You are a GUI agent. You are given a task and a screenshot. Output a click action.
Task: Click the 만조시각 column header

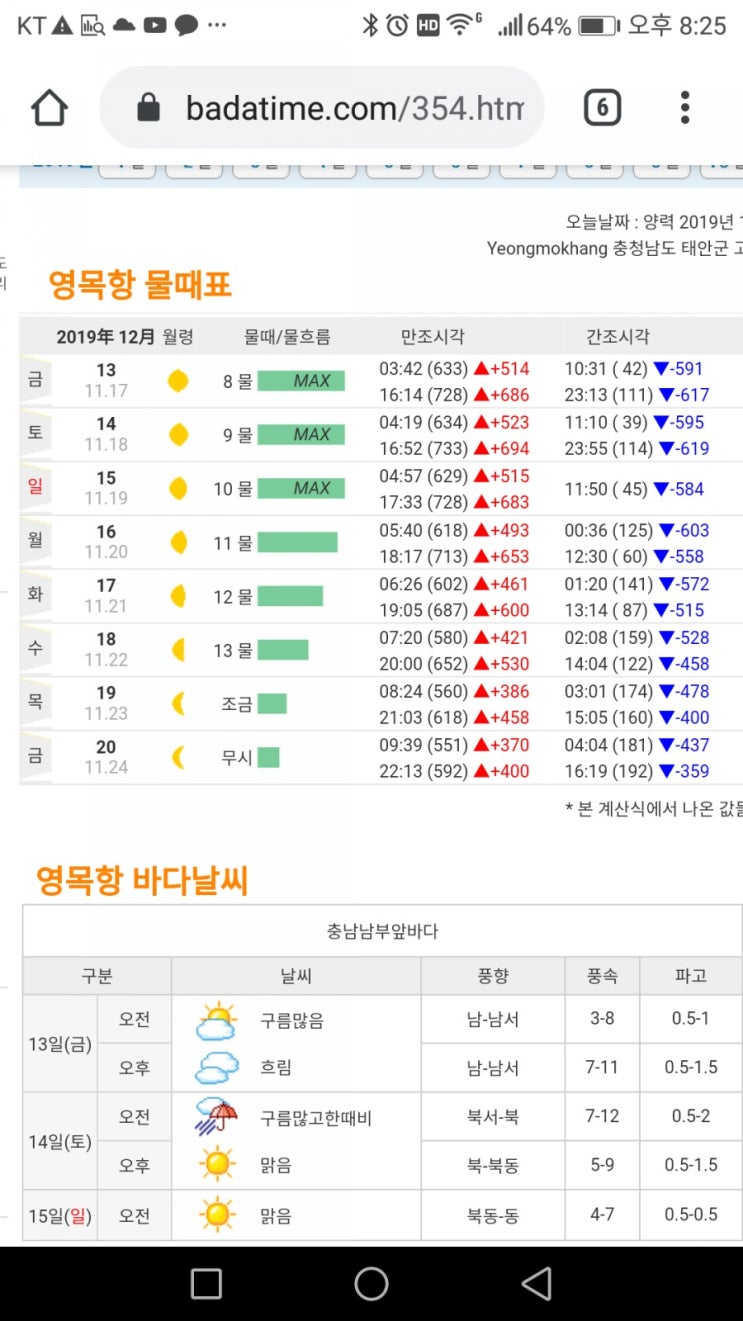tap(432, 337)
